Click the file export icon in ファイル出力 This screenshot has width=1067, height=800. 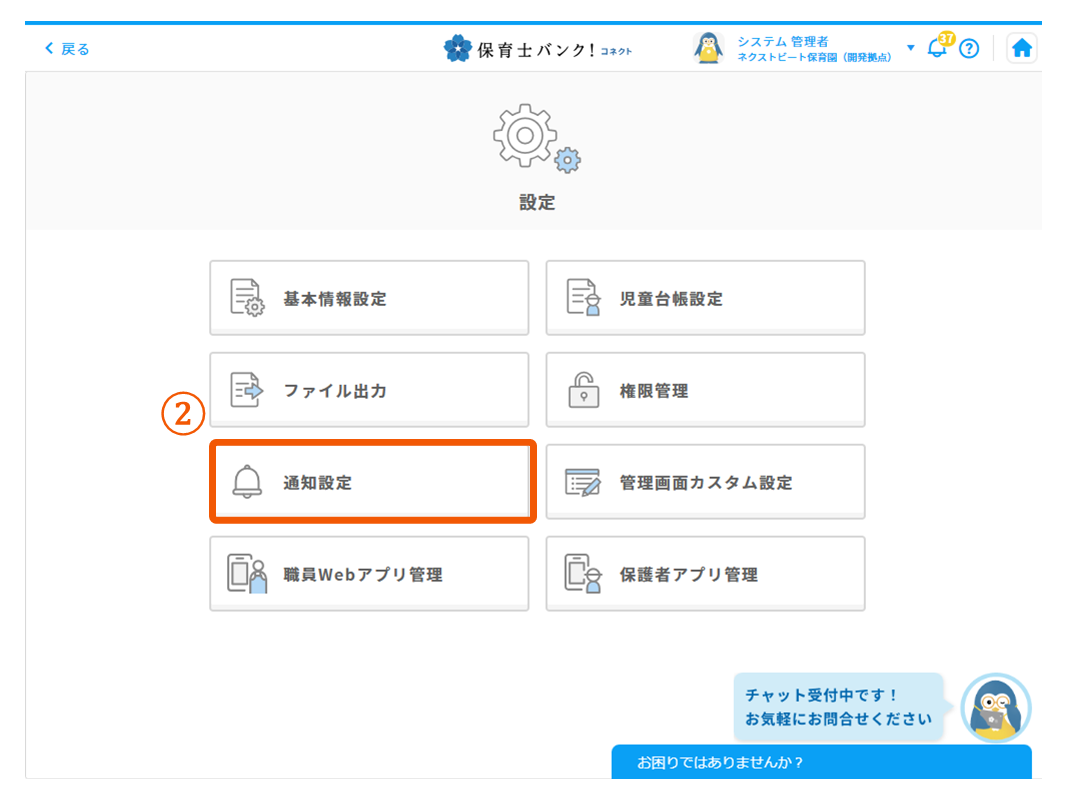click(x=246, y=390)
